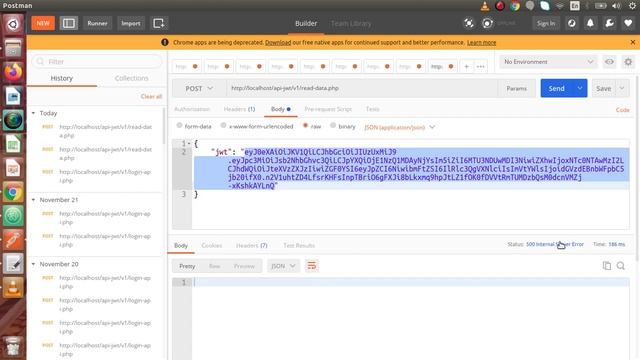
Task: Collapse the November 21 history group
Action: pos(33,200)
